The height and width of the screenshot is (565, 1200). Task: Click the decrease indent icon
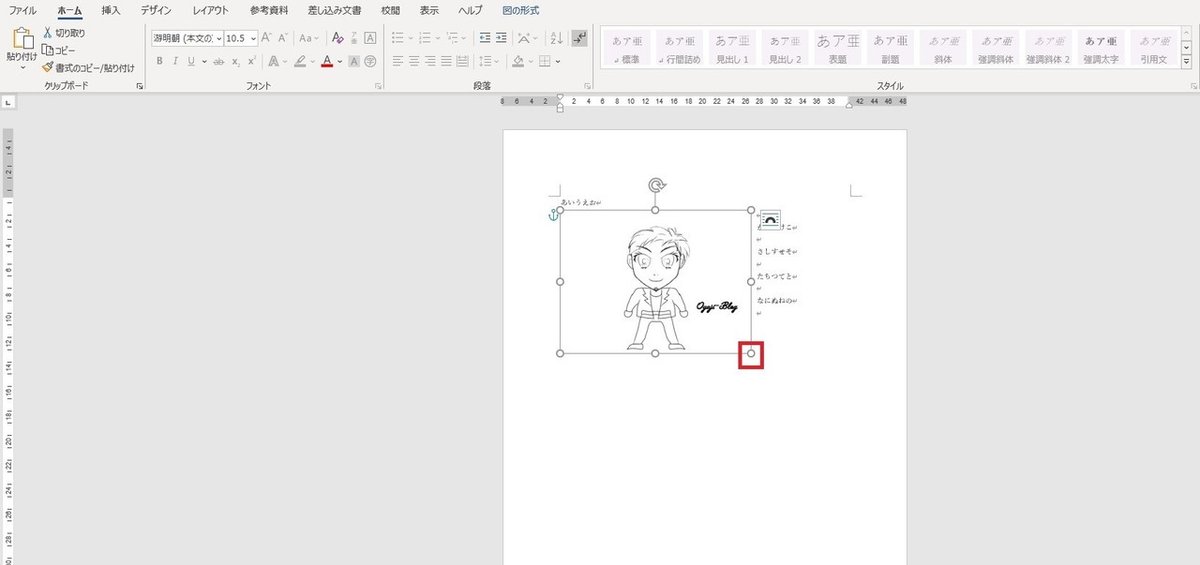coord(485,38)
